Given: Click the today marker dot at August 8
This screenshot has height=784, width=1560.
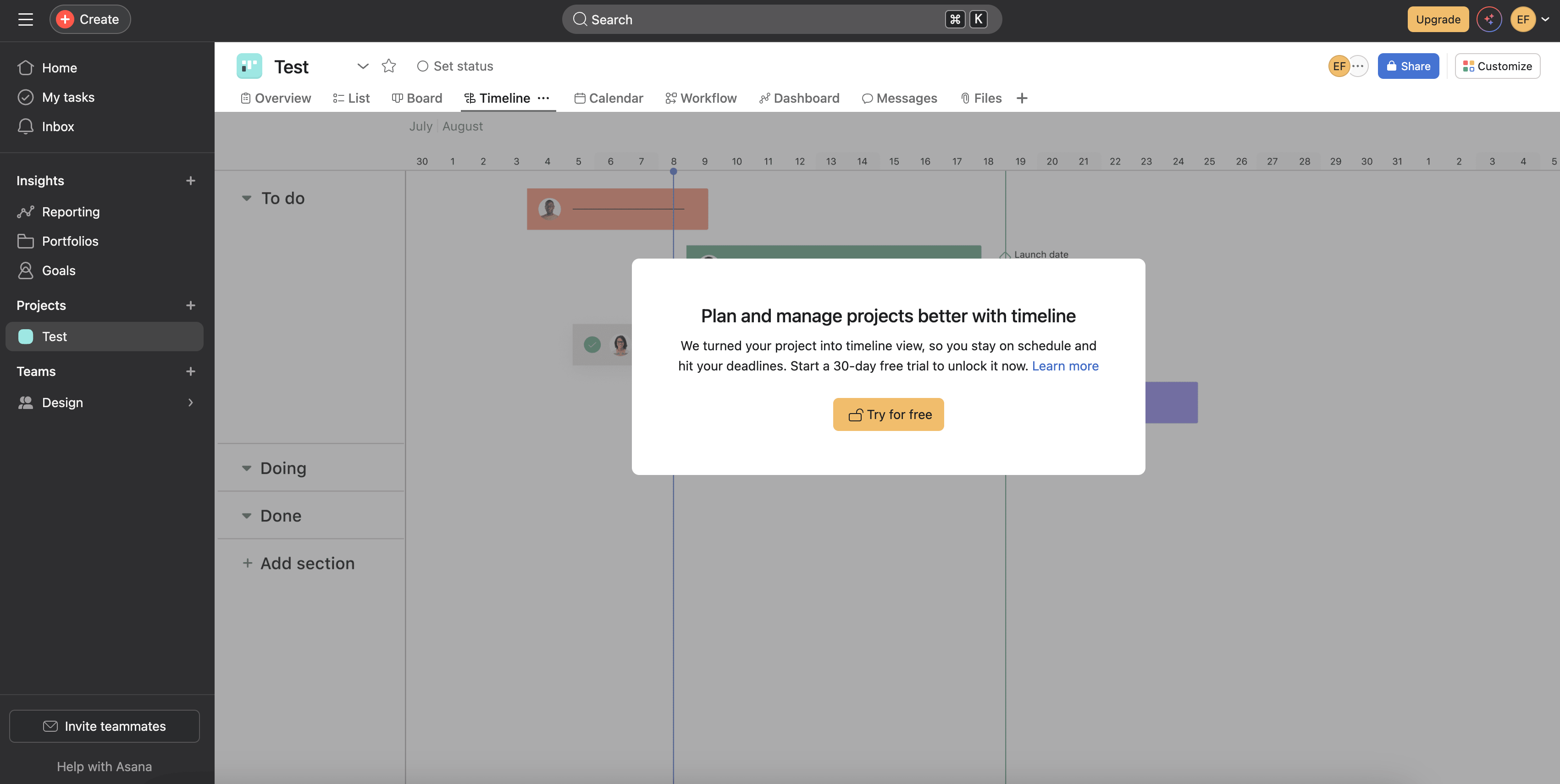Looking at the screenshot, I should click(674, 171).
